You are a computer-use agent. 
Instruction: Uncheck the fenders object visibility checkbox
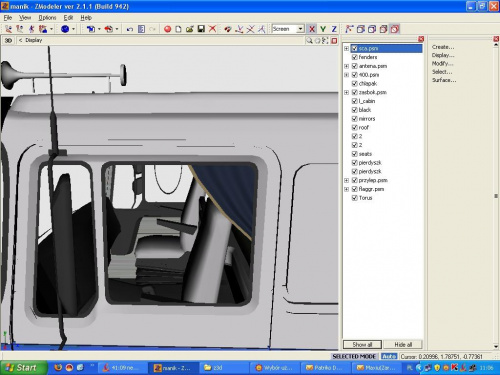(x=355, y=57)
